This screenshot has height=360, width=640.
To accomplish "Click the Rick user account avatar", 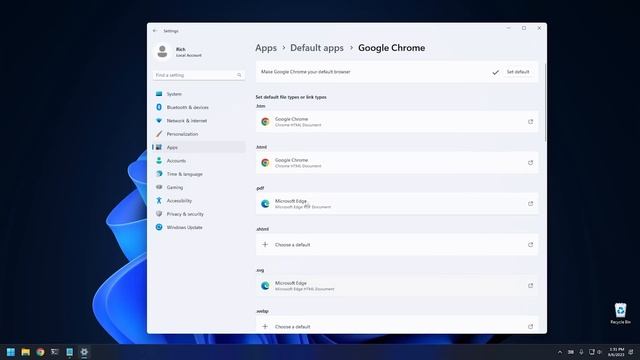I will (162, 51).
